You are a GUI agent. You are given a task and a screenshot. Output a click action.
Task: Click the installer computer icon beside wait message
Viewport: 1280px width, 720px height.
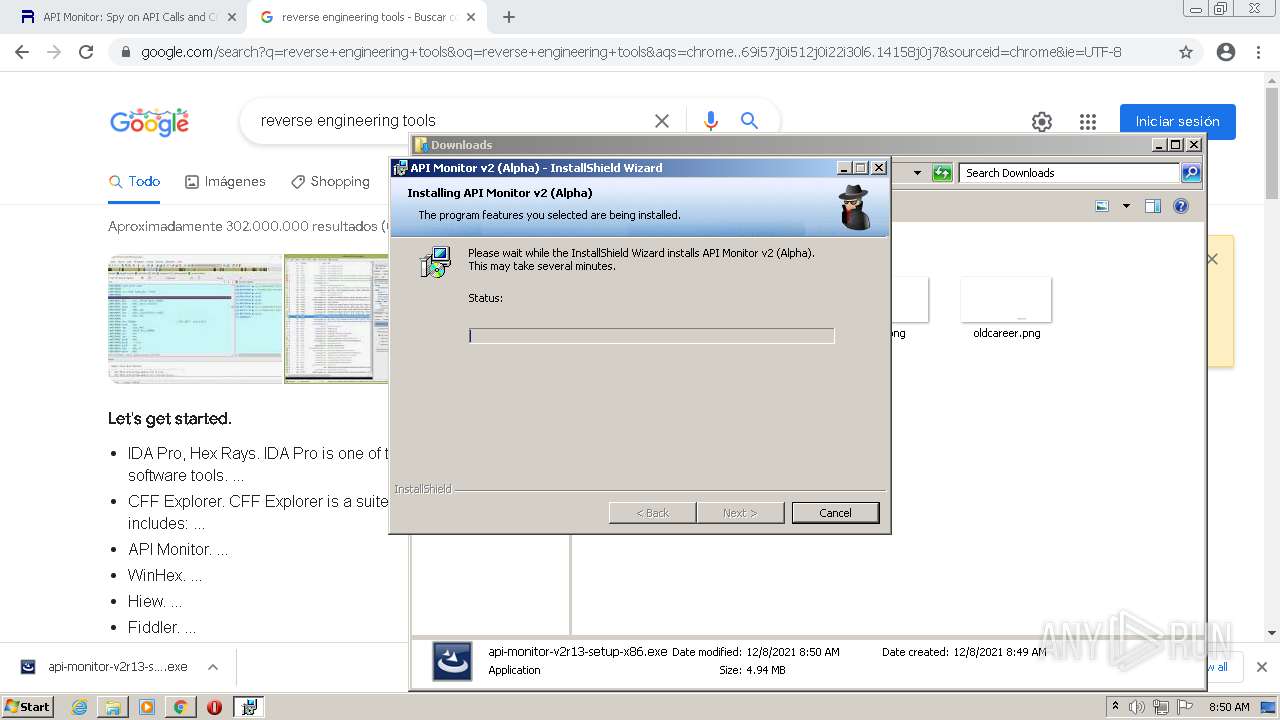(436, 262)
